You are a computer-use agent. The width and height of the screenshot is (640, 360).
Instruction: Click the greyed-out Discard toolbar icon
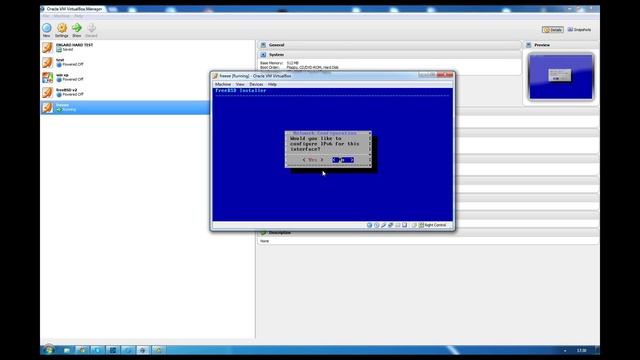91,28
